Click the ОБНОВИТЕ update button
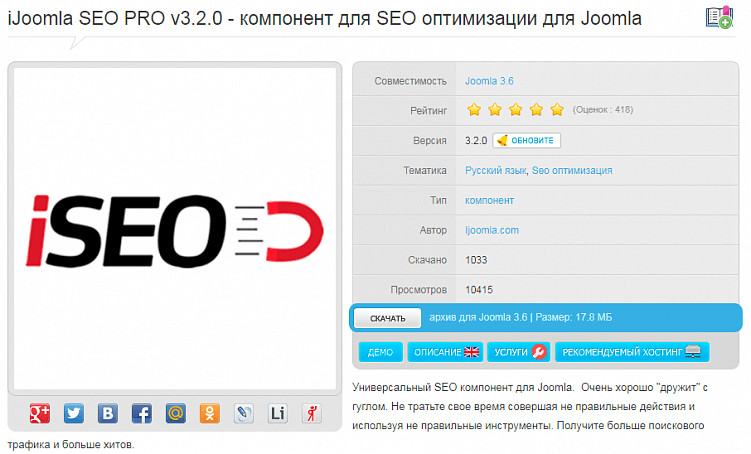Viewport: 751px width, 454px height. coord(526,140)
